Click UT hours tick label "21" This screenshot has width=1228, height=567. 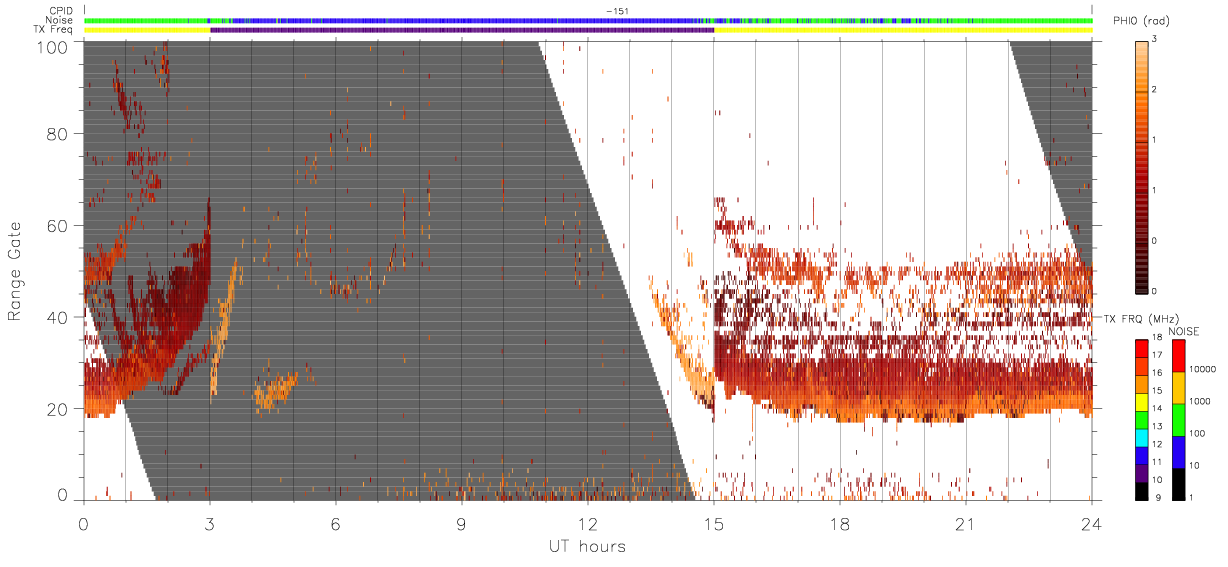coord(965,524)
